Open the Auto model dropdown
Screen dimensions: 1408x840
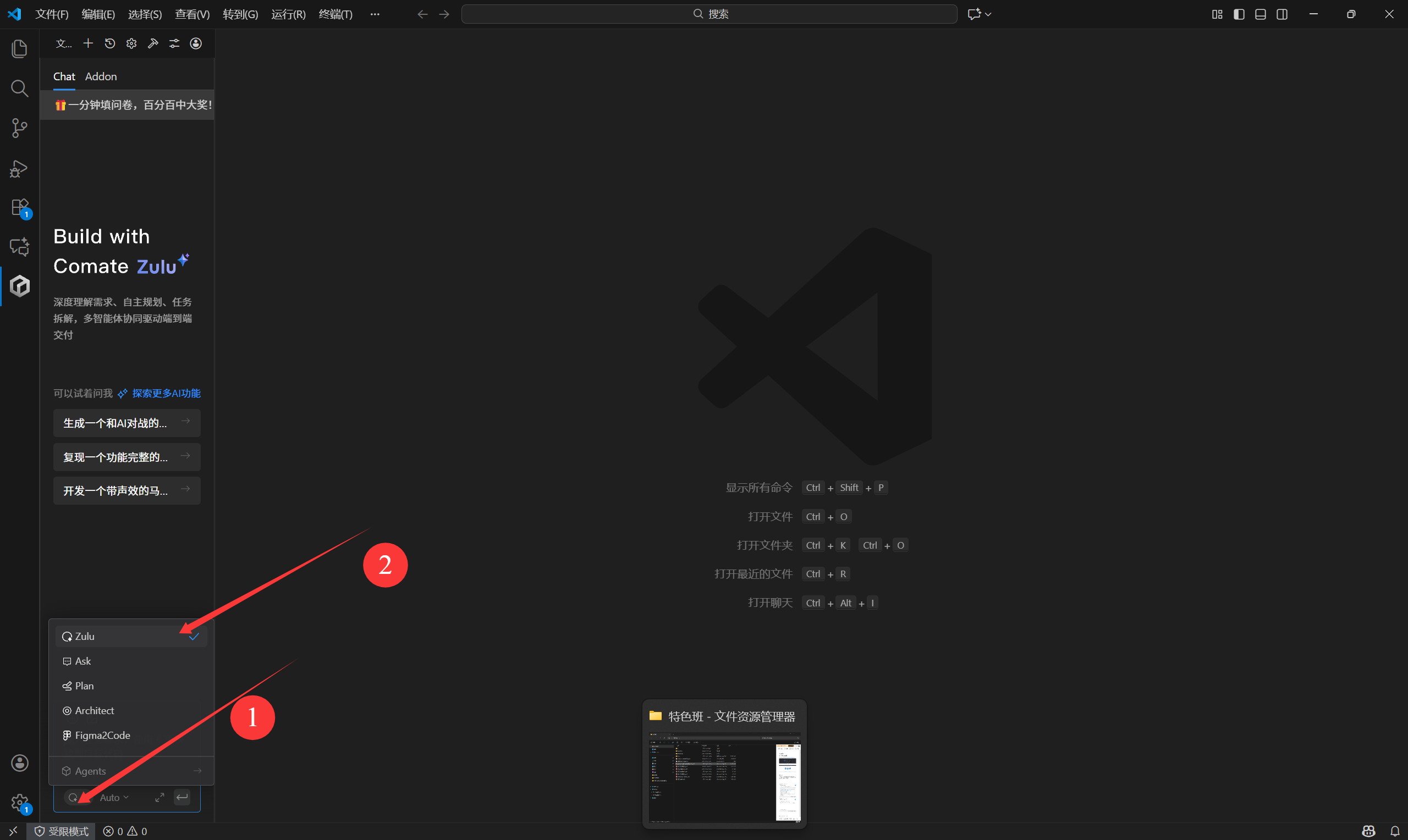click(x=114, y=798)
